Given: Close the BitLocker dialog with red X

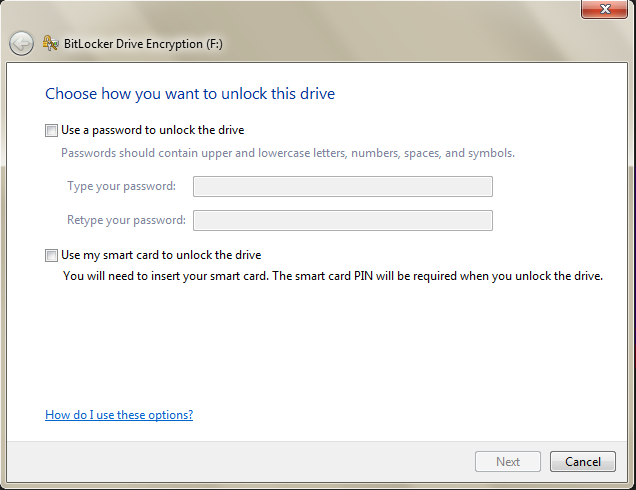Looking at the screenshot, I should point(604,9).
